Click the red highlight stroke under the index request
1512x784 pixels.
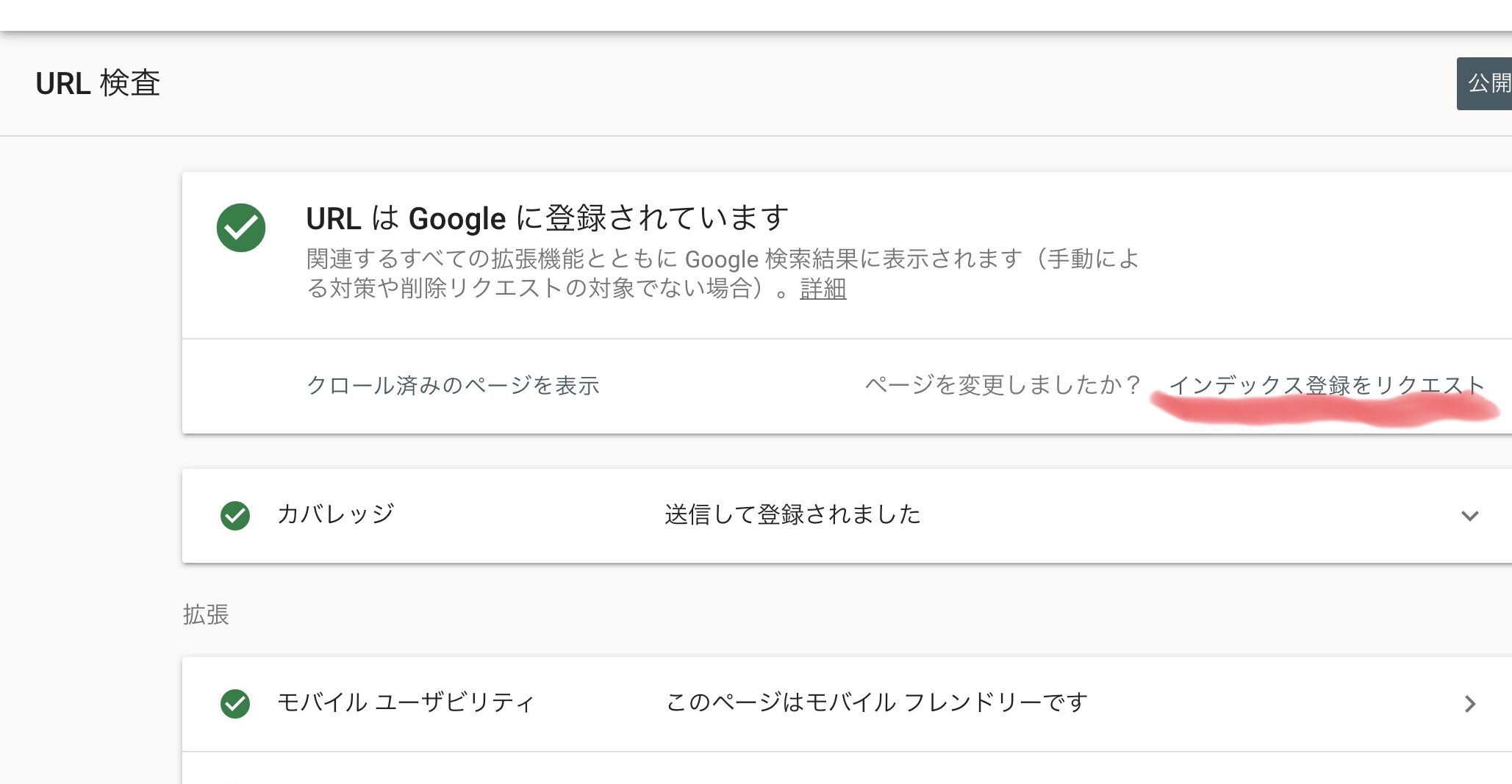click(1325, 410)
